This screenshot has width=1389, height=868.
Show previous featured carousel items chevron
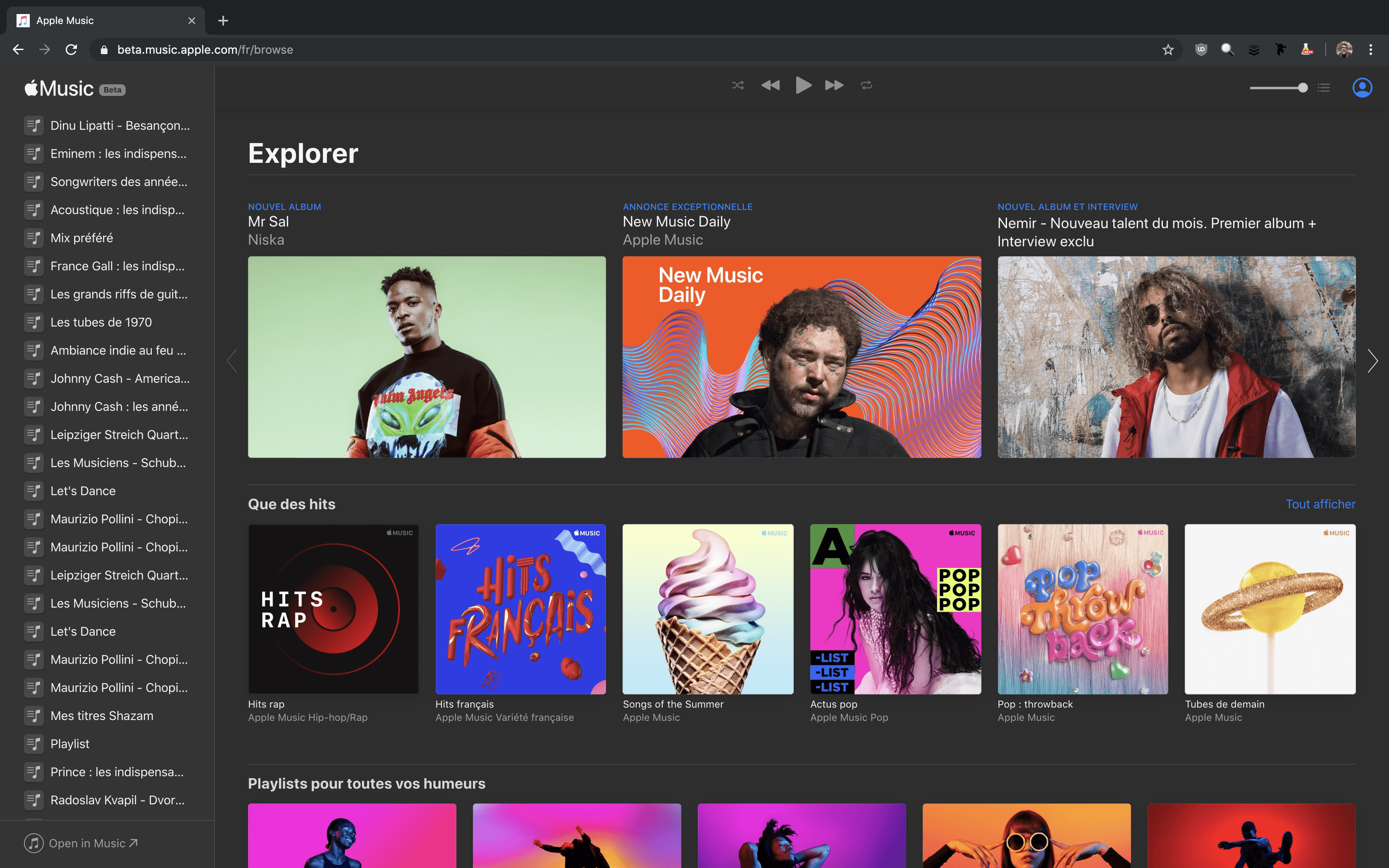click(x=232, y=360)
